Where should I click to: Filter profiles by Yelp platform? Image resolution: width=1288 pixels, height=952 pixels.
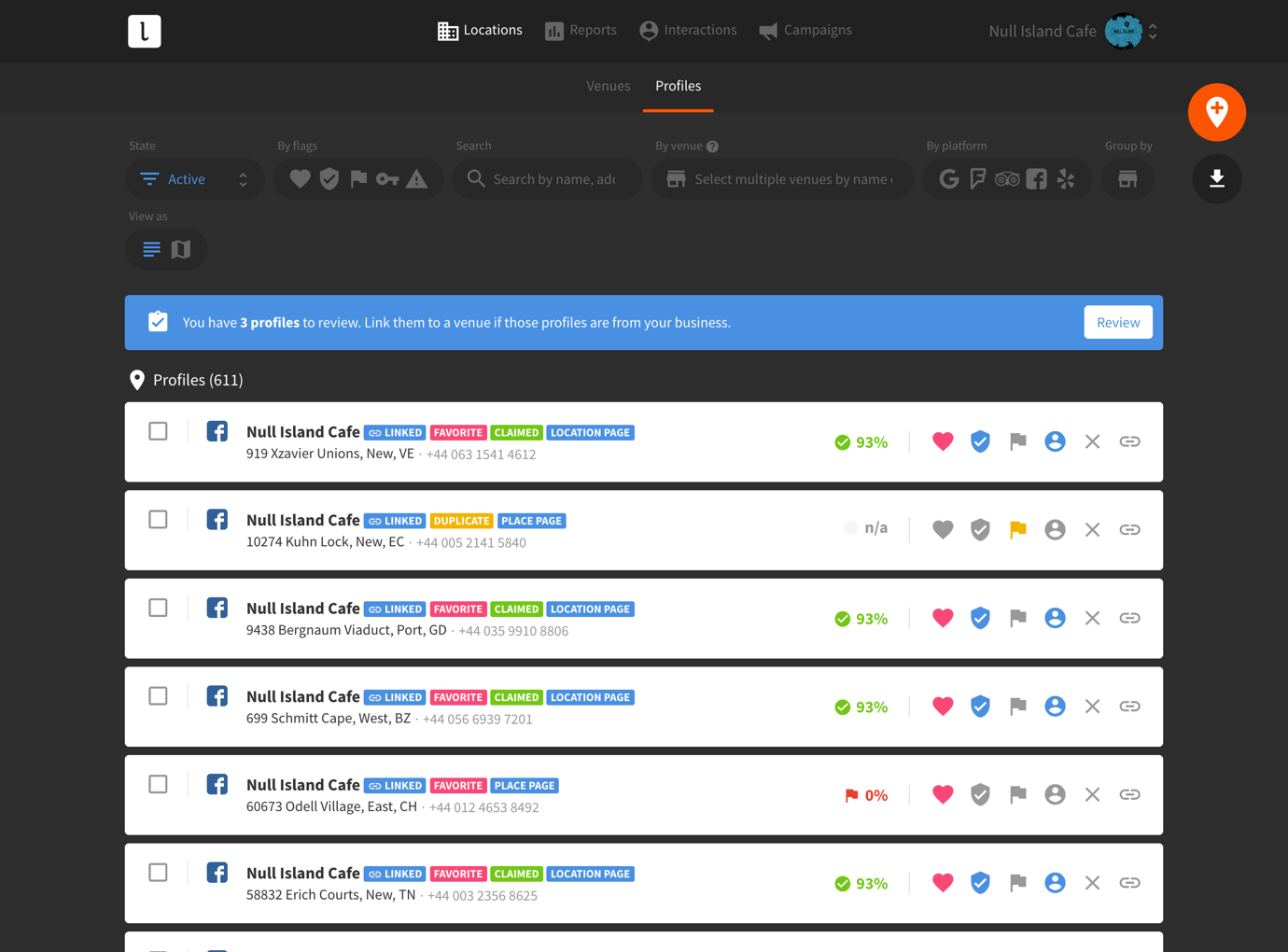point(1066,179)
